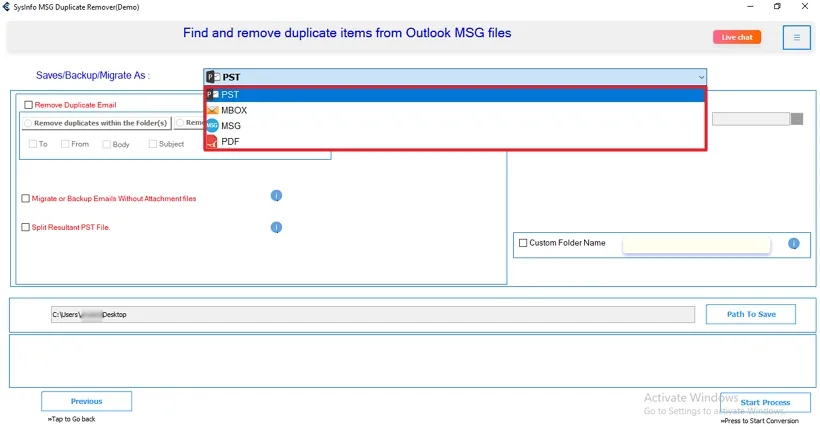Click the PDF icon in the list
Screen dimensions: 820x437
[212, 142]
